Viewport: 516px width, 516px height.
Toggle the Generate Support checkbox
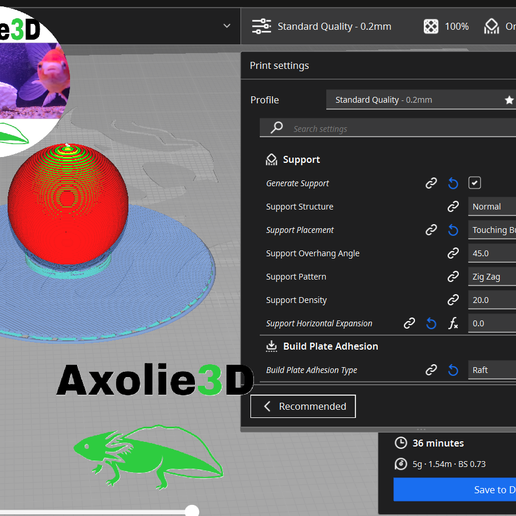coord(474,183)
